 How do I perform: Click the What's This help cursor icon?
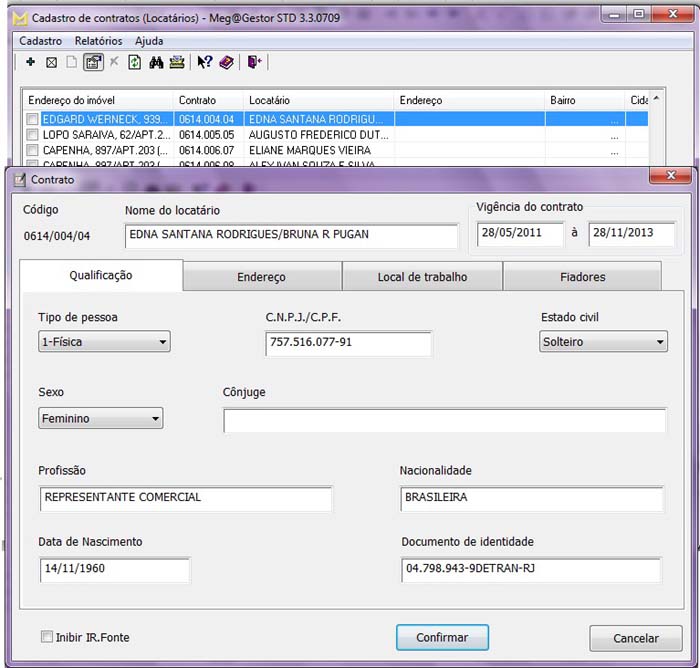[204, 62]
